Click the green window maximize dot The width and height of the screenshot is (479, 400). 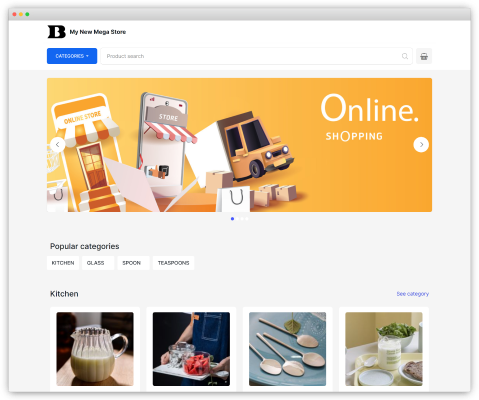coord(27,14)
